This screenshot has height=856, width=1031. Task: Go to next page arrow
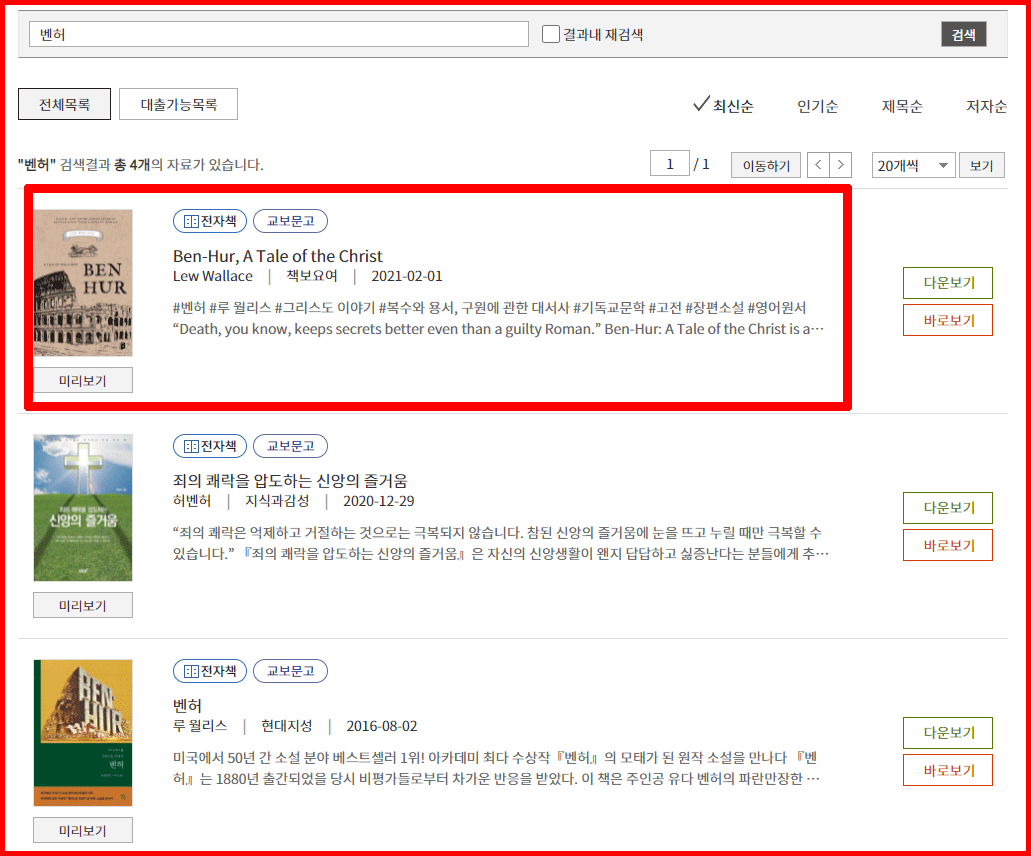coord(840,165)
